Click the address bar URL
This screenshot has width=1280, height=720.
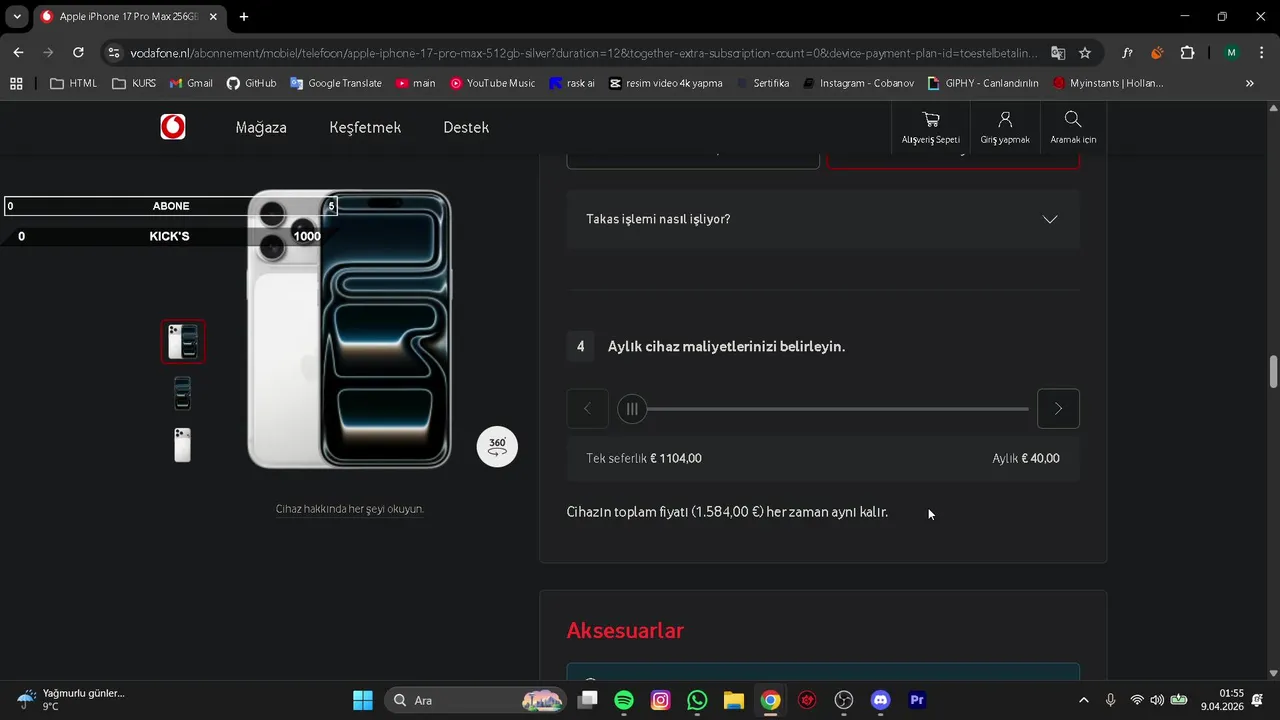pyautogui.click(x=584, y=52)
